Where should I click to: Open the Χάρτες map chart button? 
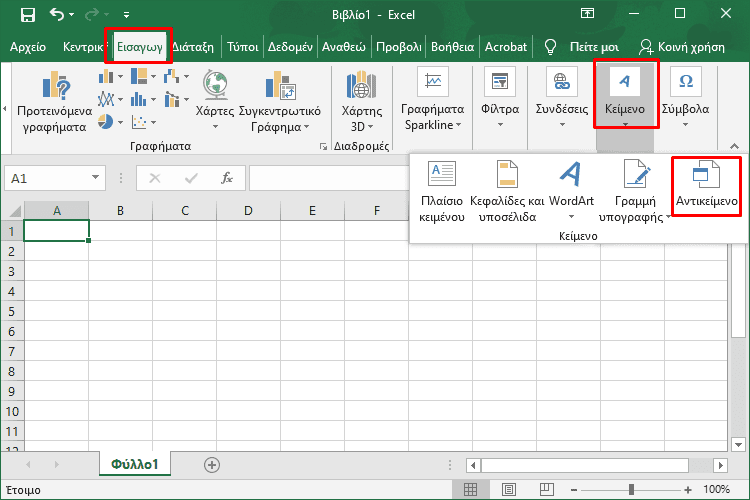click(x=215, y=100)
